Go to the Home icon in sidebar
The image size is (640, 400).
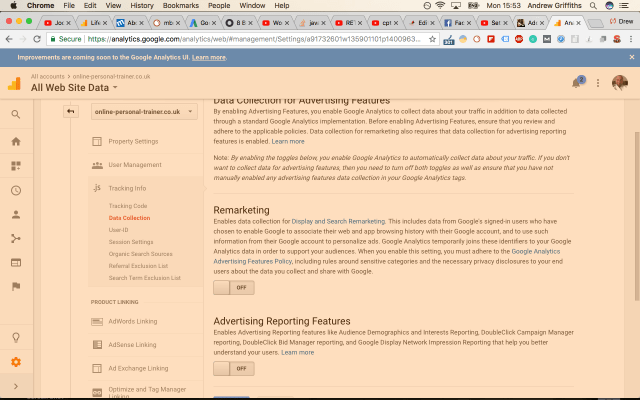tap(15, 141)
